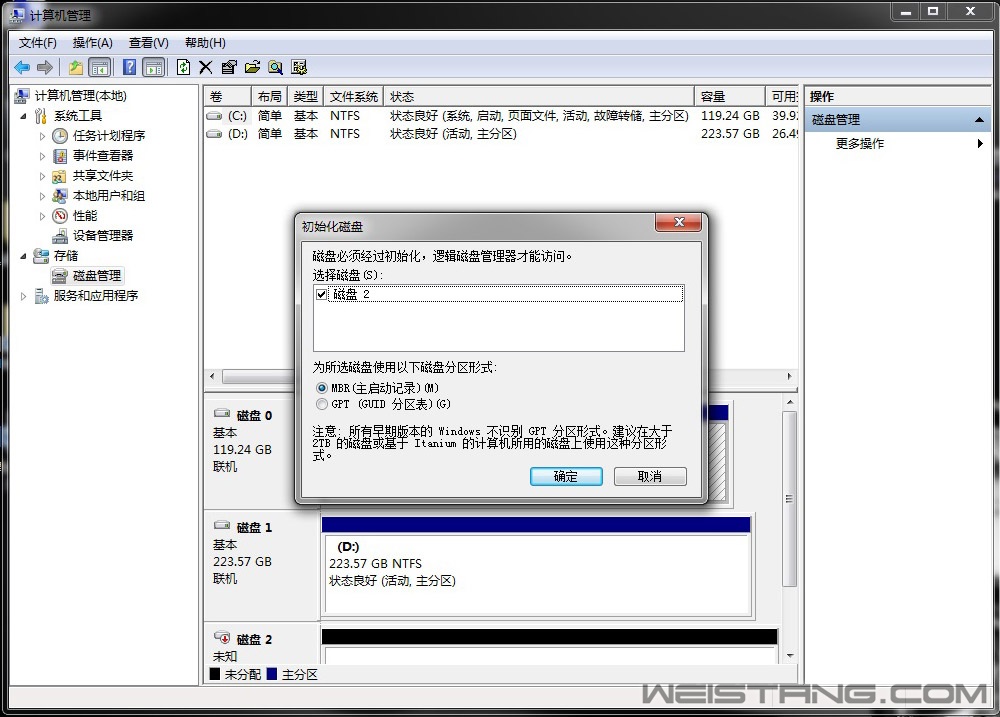Click the disk view scroll up arrow
This screenshot has height=717, width=1000.
pos(790,403)
